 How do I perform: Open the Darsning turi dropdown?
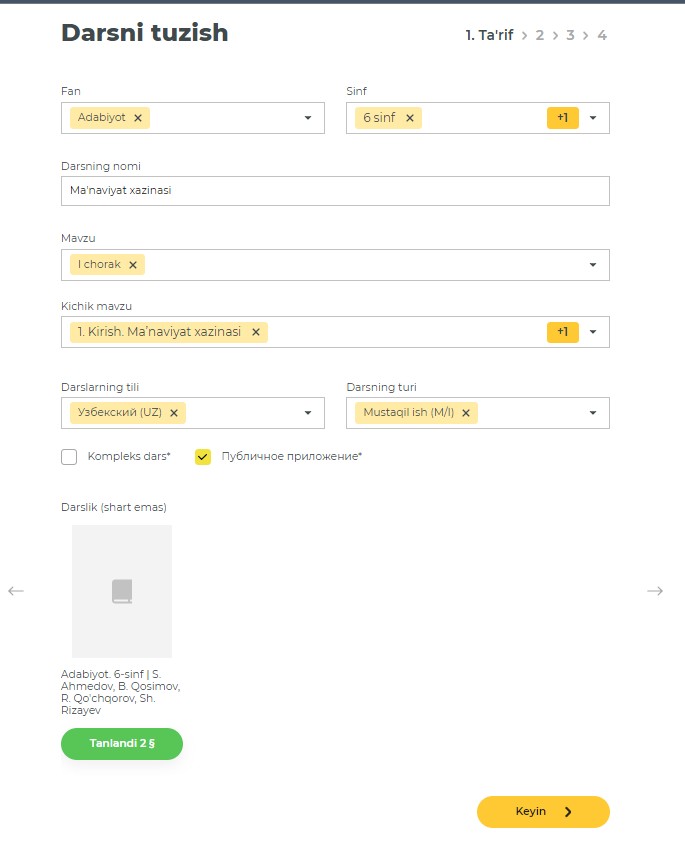(x=593, y=412)
